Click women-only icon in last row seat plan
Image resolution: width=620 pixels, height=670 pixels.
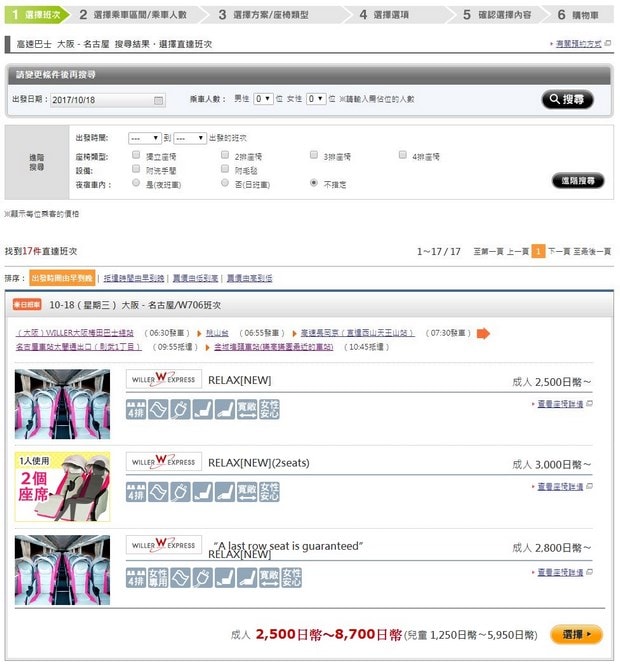pos(158,578)
